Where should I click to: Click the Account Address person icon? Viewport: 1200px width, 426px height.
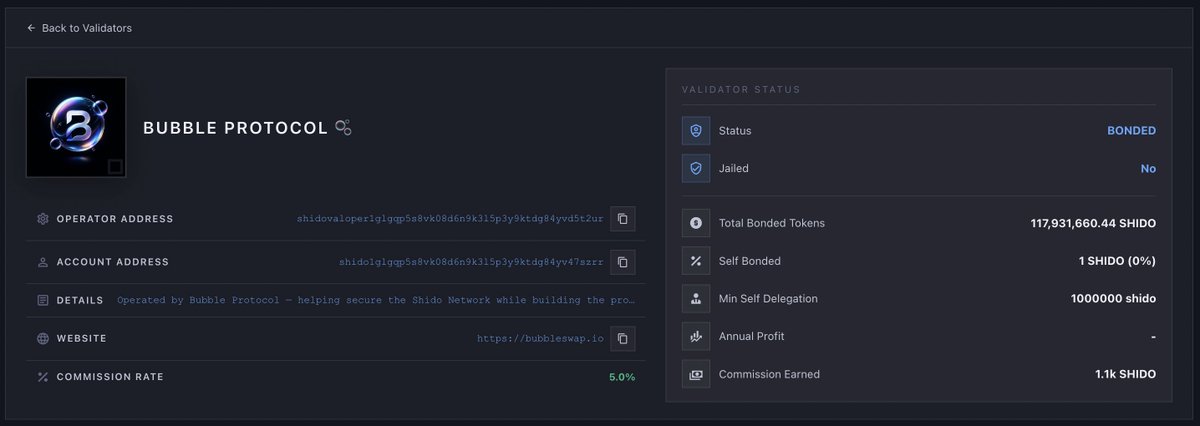tap(43, 262)
